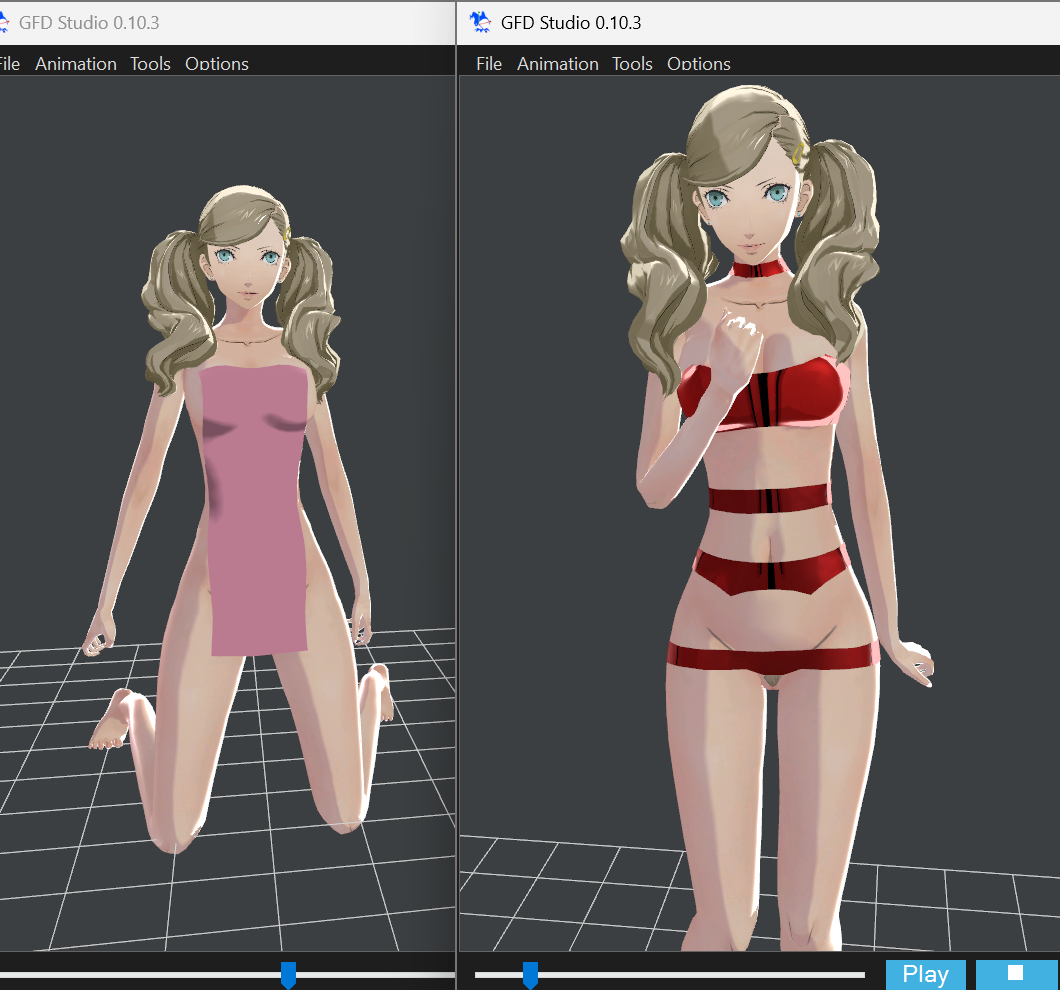The width and height of the screenshot is (1060, 990).
Task: Open Options menu in right GFD Studio window
Action: tap(698, 64)
